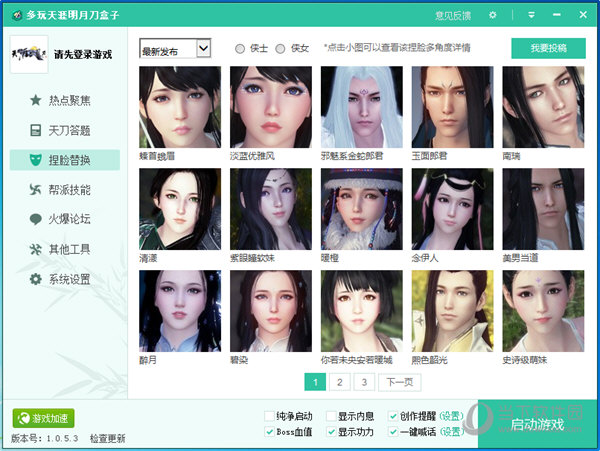
Task: Open the 玉面郎君 face thumbnail
Action: (x=452, y=107)
